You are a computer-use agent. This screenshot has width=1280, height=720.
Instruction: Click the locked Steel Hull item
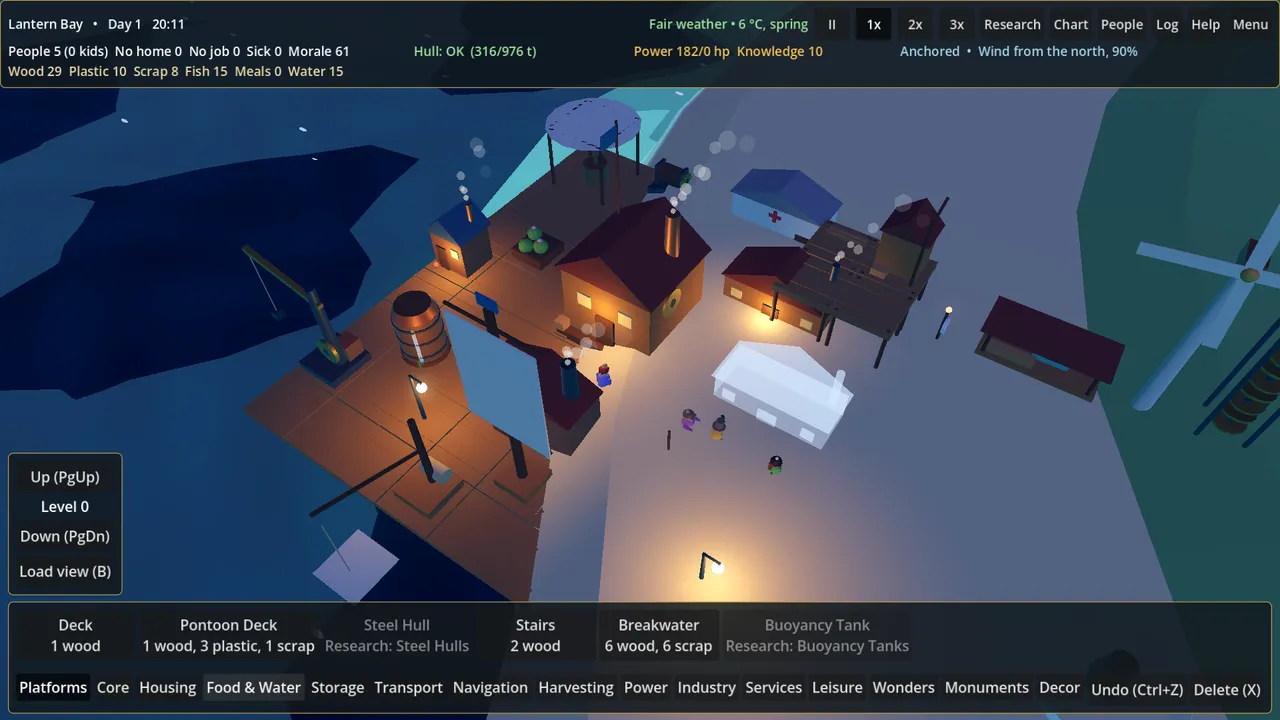pos(397,635)
